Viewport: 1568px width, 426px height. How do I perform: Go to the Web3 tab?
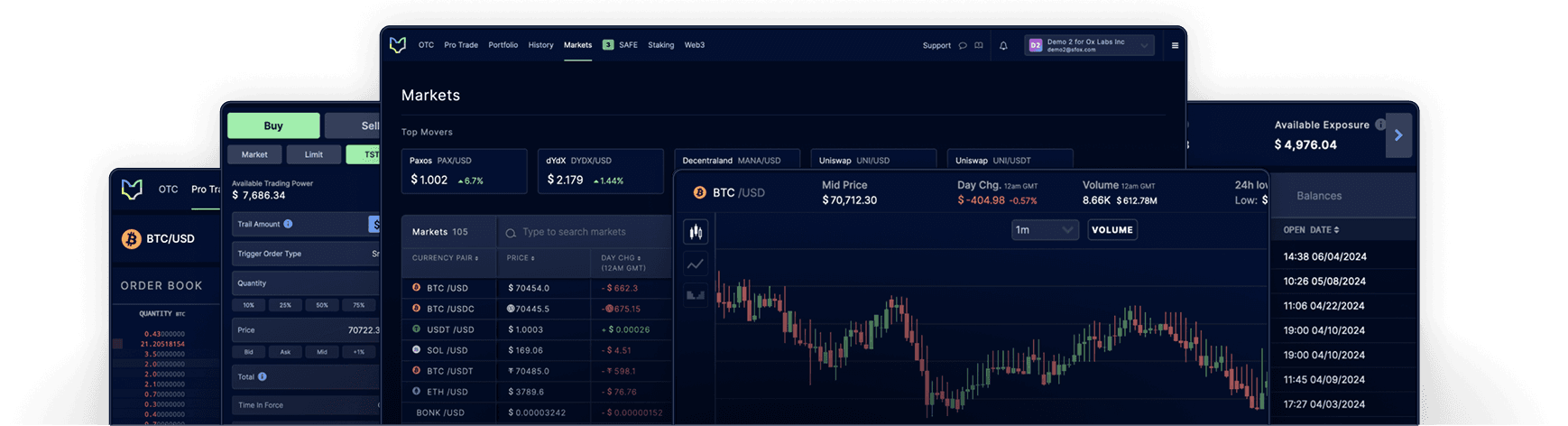pyautogui.click(x=695, y=45)
